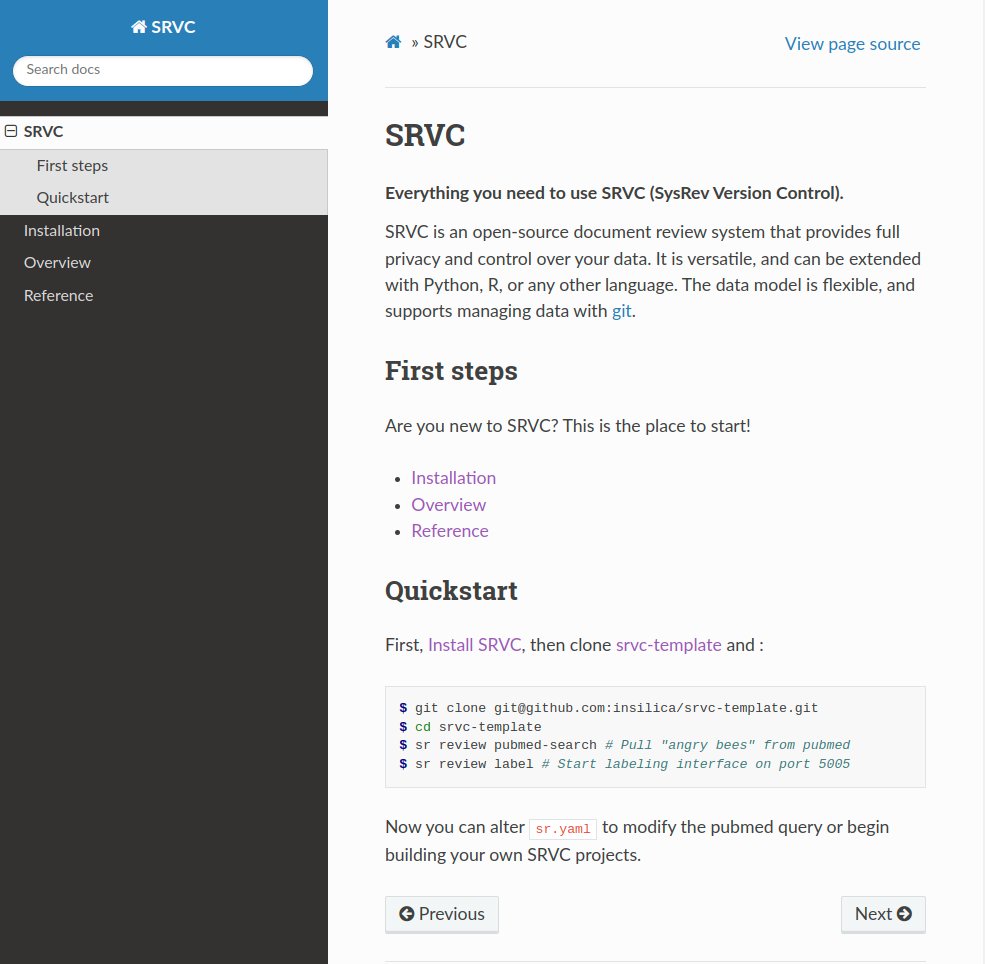Click the Search docs input field
The image size is (985, 964).
click(163, 70)
